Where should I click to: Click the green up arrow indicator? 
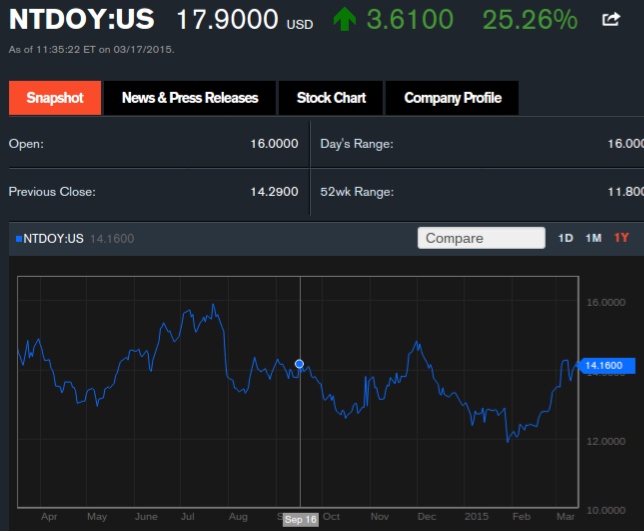[344, 19]
